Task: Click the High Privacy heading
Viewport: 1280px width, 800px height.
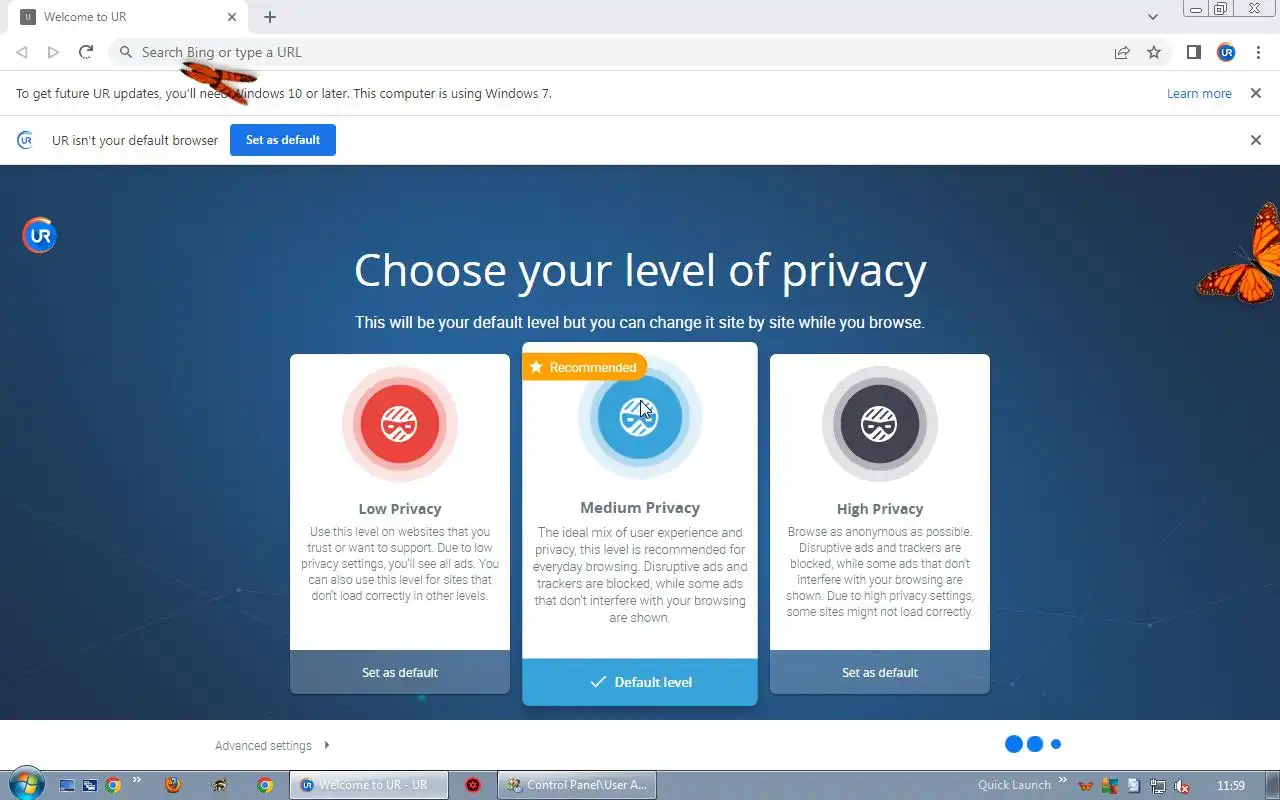Action: [880, 509]
